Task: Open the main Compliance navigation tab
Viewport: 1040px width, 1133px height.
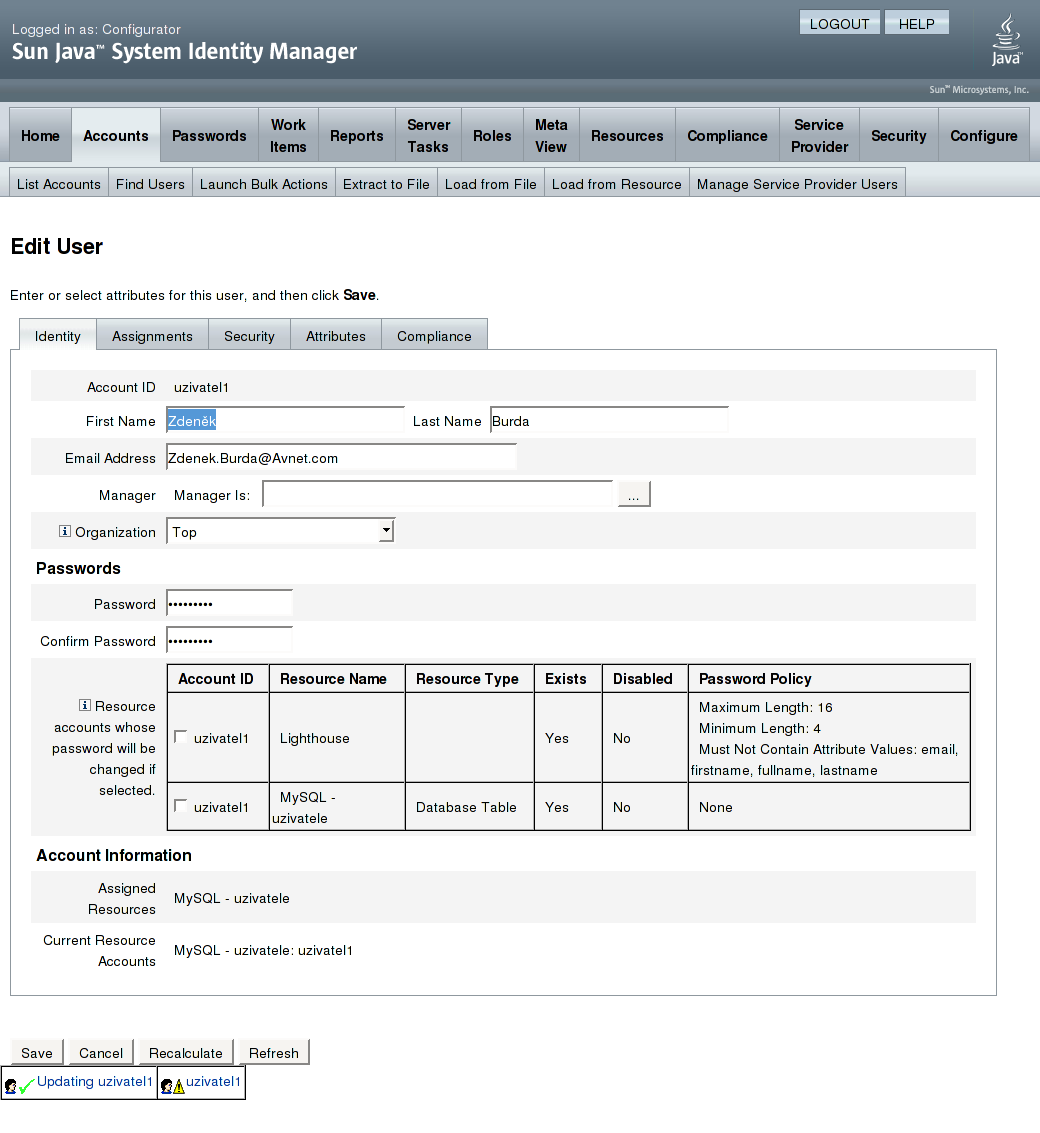Action: [x=727, y=135]
